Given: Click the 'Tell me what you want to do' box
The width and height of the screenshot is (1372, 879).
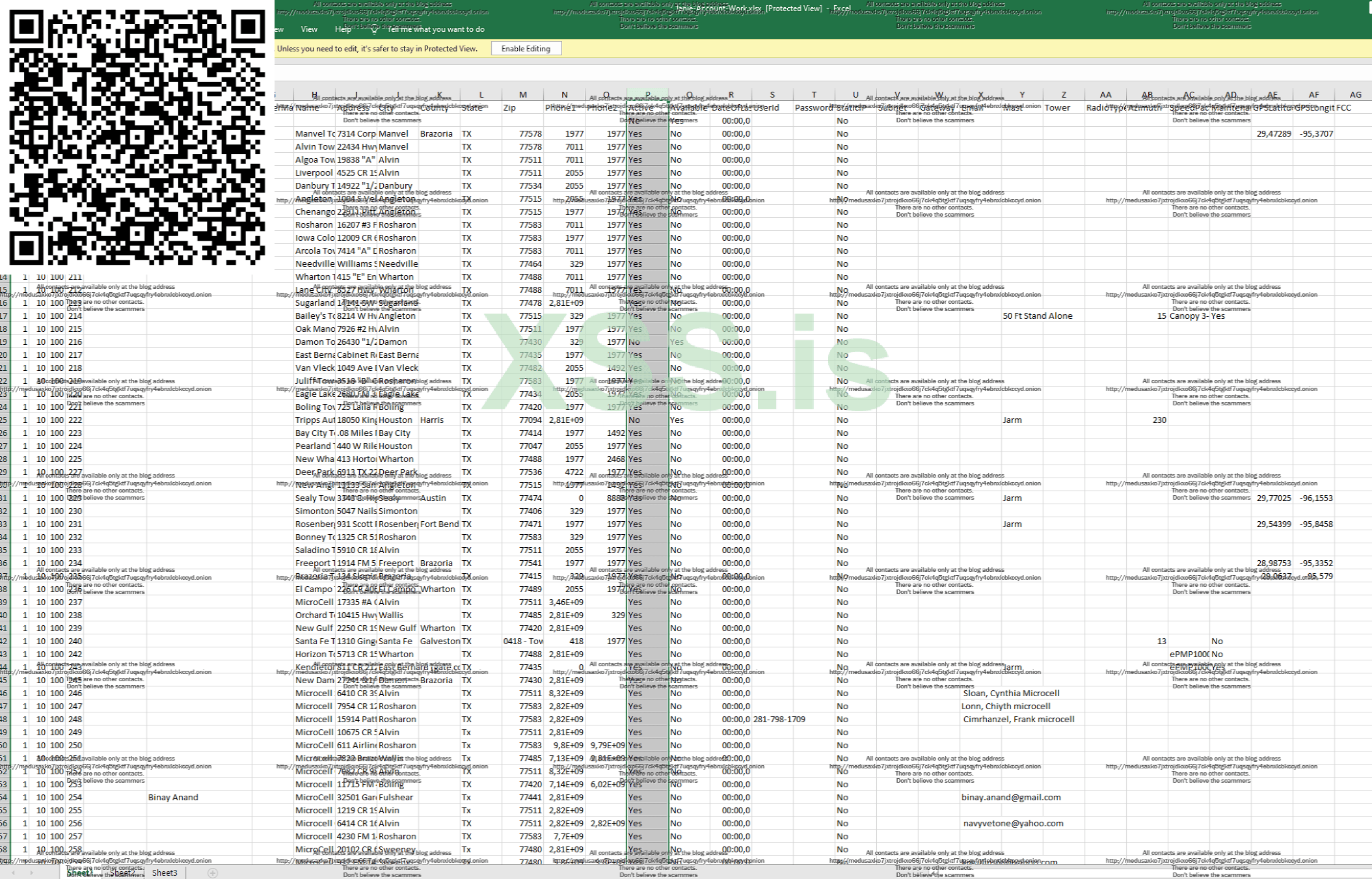Looking at the screenshot, I should pyautogui.click(x=435, y=29).
